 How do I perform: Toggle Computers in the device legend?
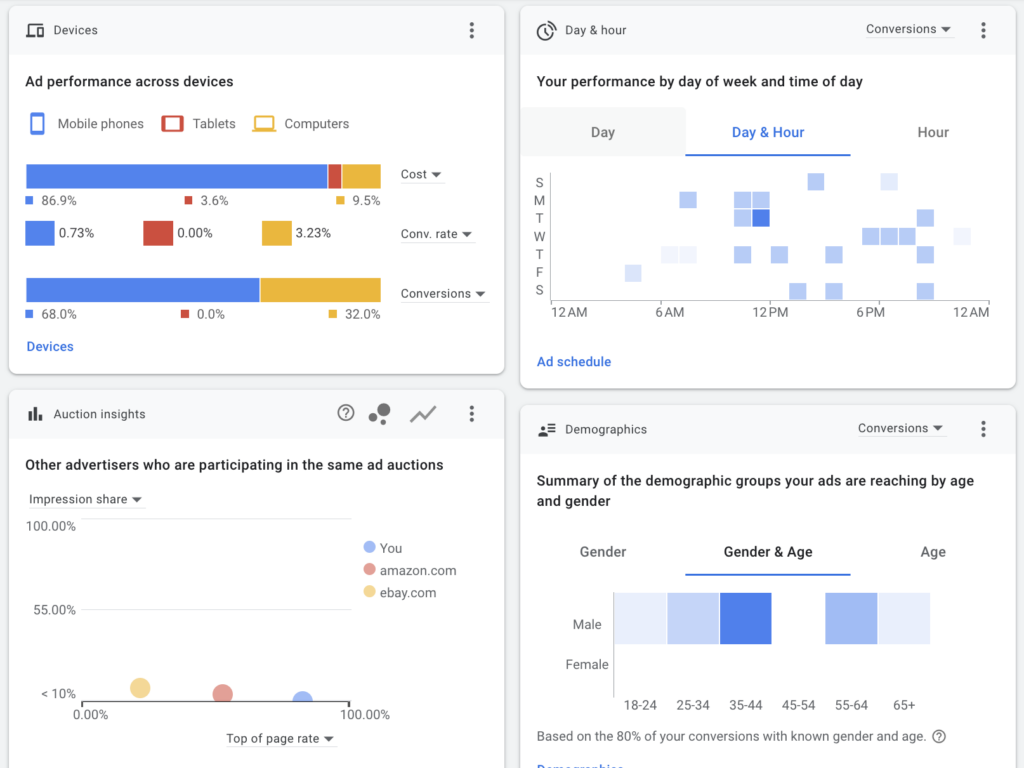pyautogui.click(x=300, y=123)
